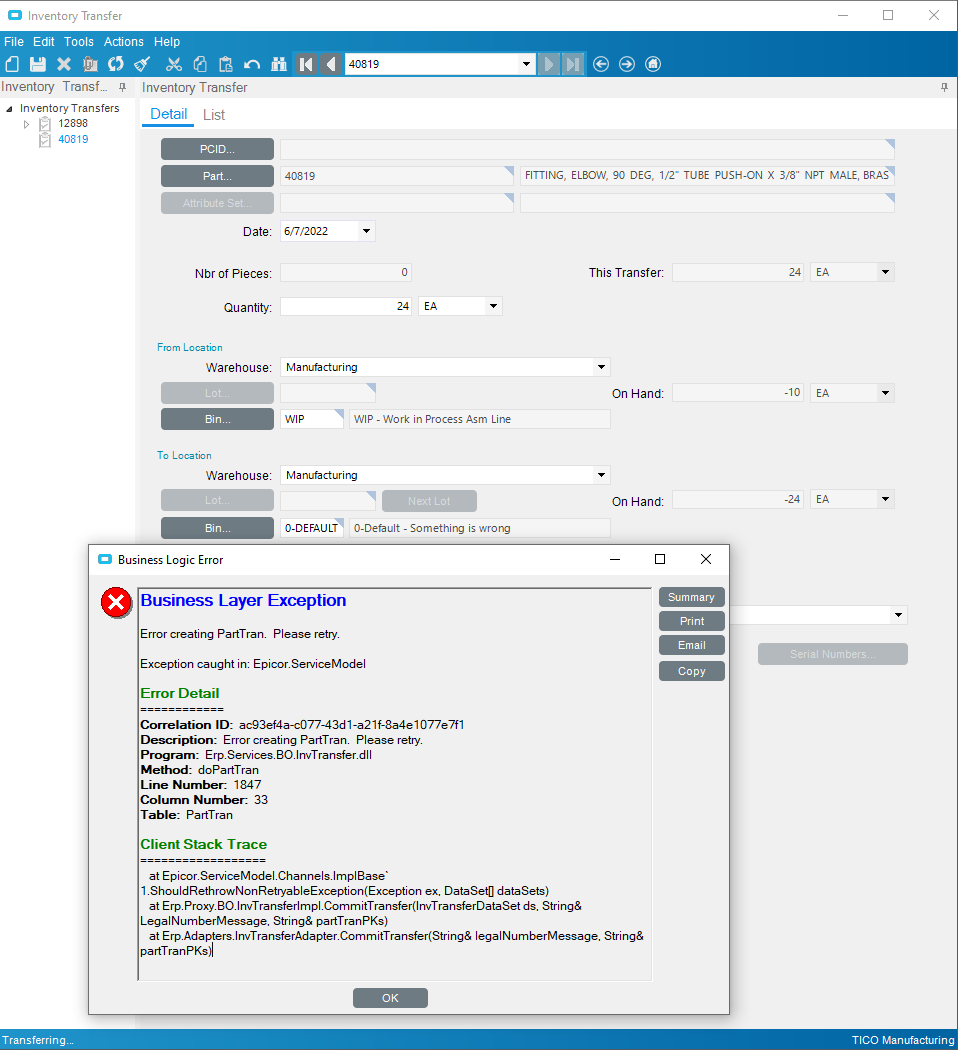Close the Business Logic Error dialog

point(706,559)
